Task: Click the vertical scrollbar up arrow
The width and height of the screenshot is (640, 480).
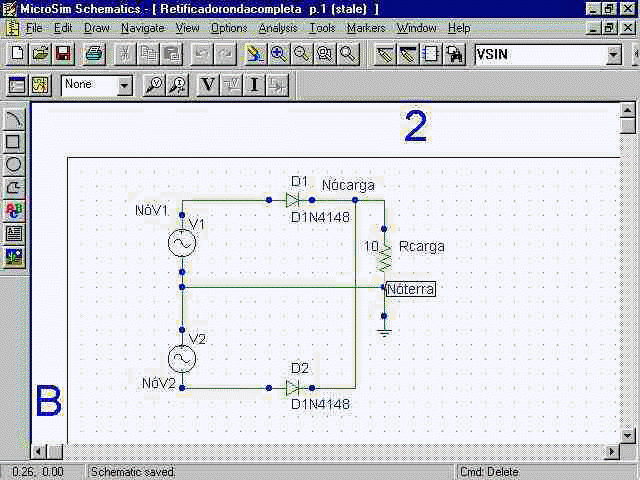Action: coord(627,110)
